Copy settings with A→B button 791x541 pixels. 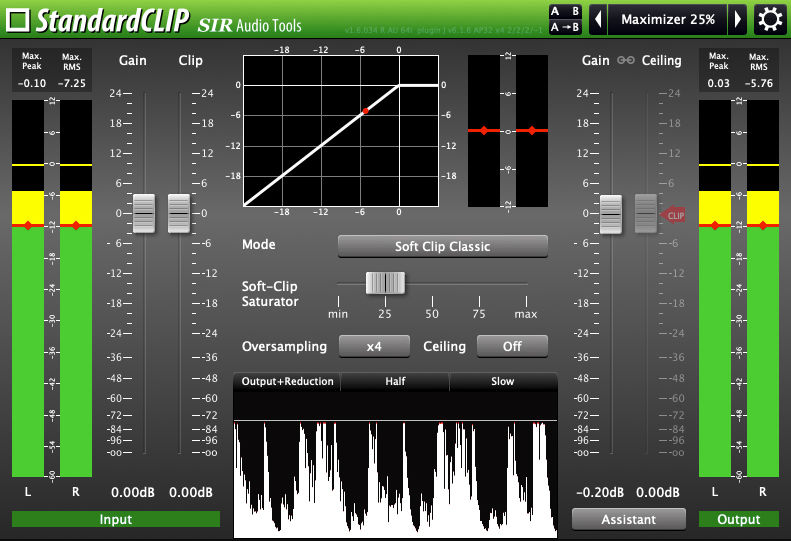point(565,27)
